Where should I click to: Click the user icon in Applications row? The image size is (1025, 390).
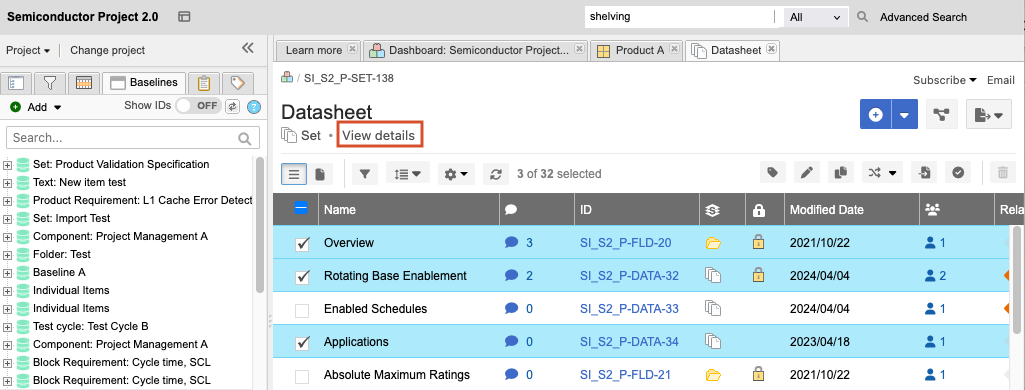931,342
